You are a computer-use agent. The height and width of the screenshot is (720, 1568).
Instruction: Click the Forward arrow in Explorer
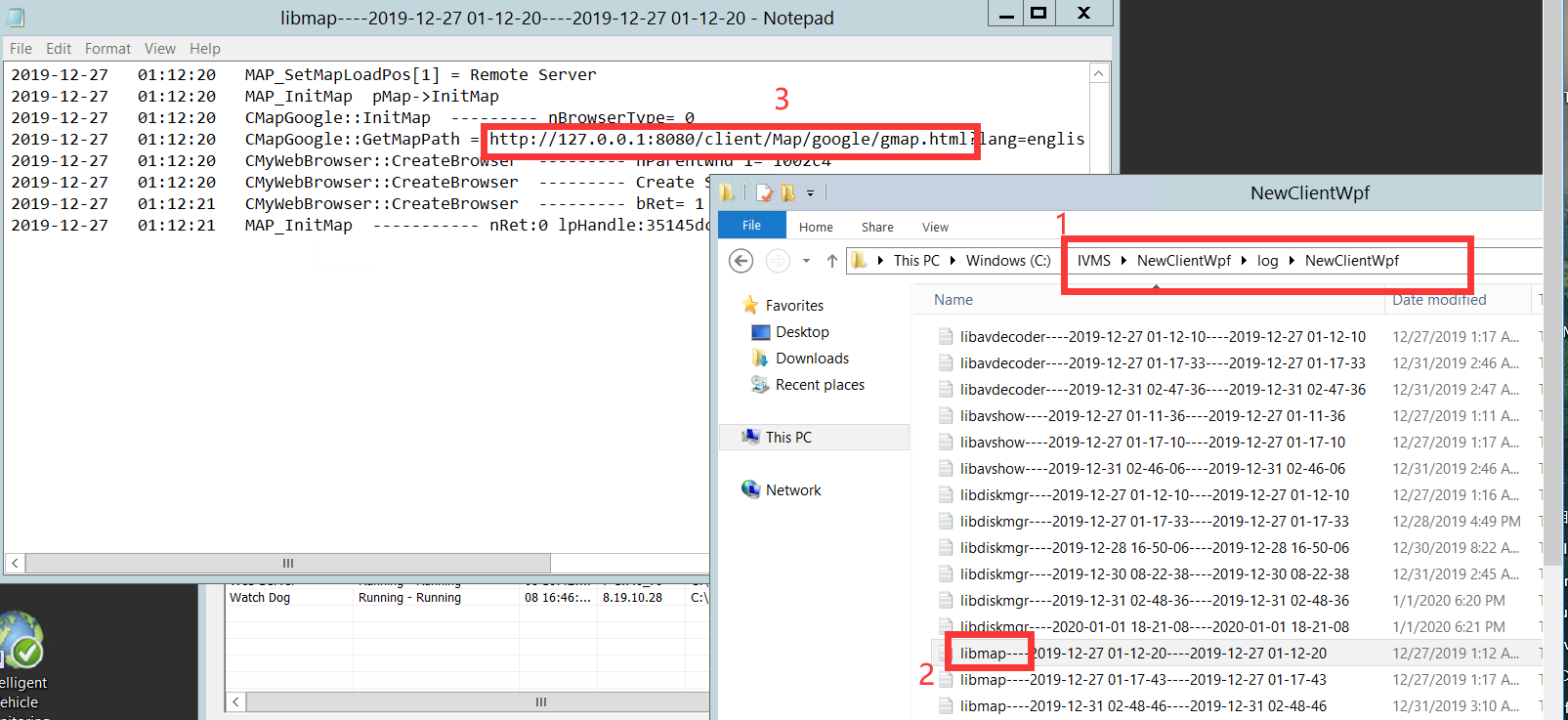point(778,261)
